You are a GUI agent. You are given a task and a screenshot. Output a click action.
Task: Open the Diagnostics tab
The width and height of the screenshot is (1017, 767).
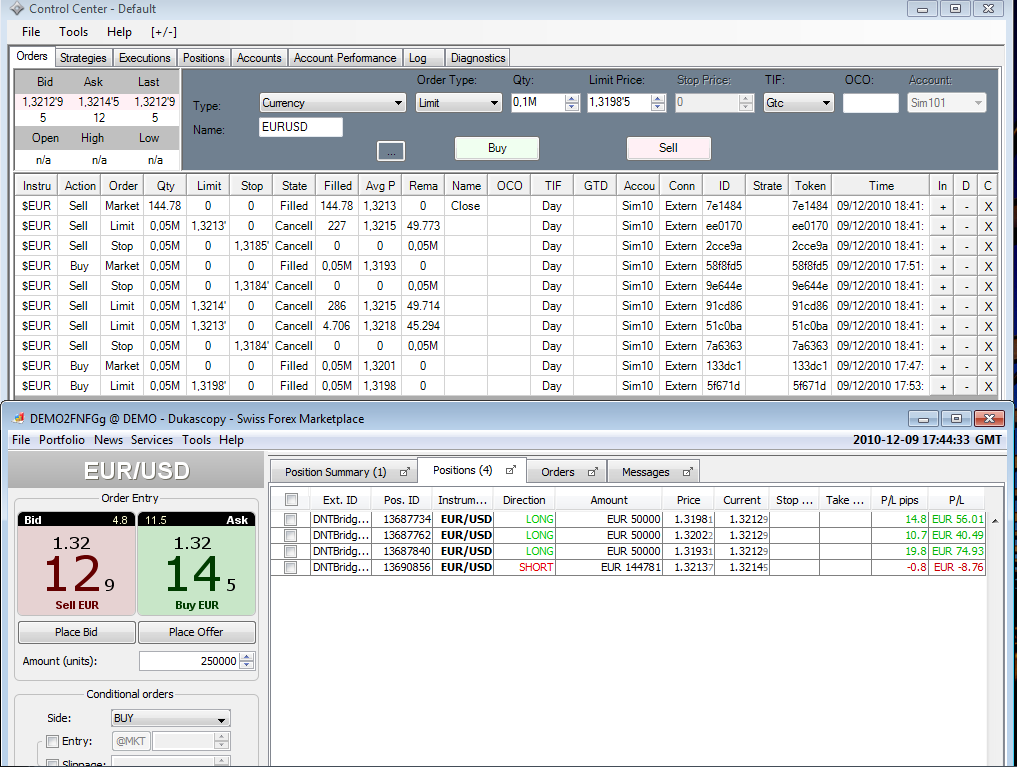(x=477, y=58)
